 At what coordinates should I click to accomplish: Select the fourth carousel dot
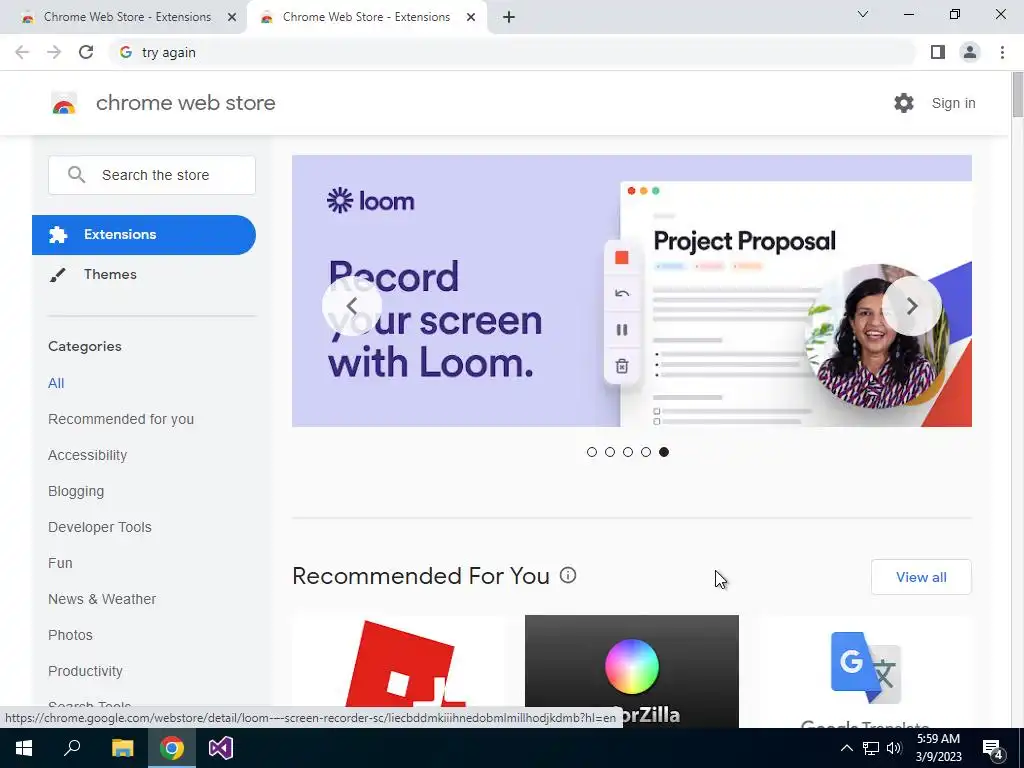(646, 452)
